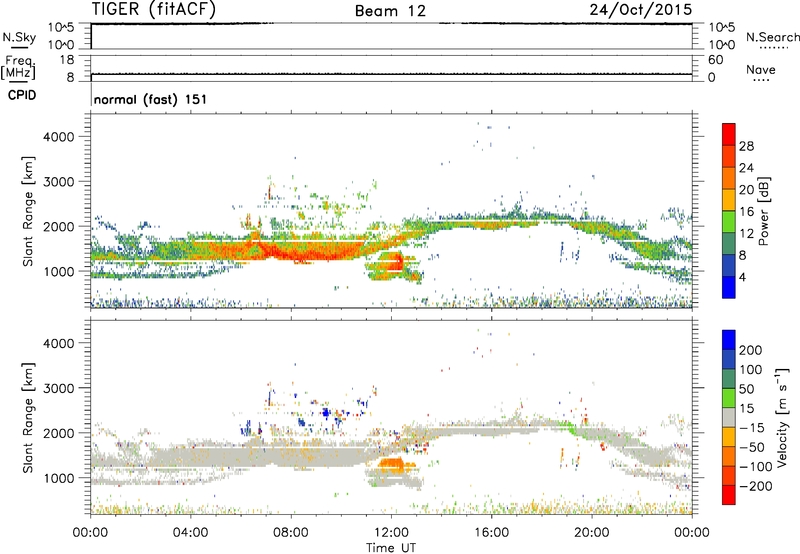Click the orange negative-velocity patch near 12:00
Image resolution: width=800 pixels, height=554 pixels.
pyautogui.click(x=391, y=464)
